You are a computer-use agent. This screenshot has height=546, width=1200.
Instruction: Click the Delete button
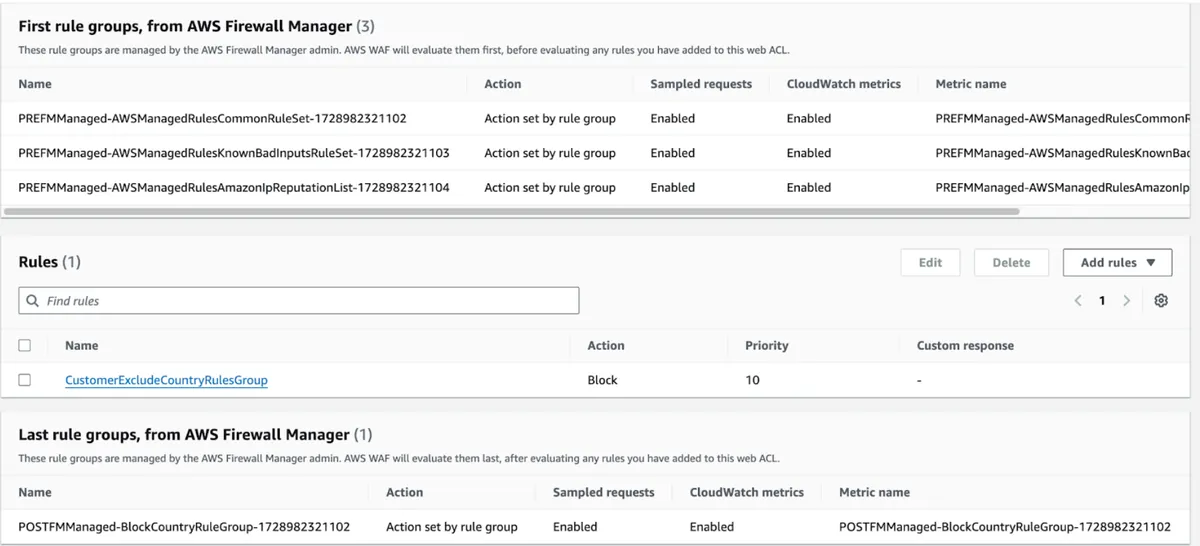1011,263
